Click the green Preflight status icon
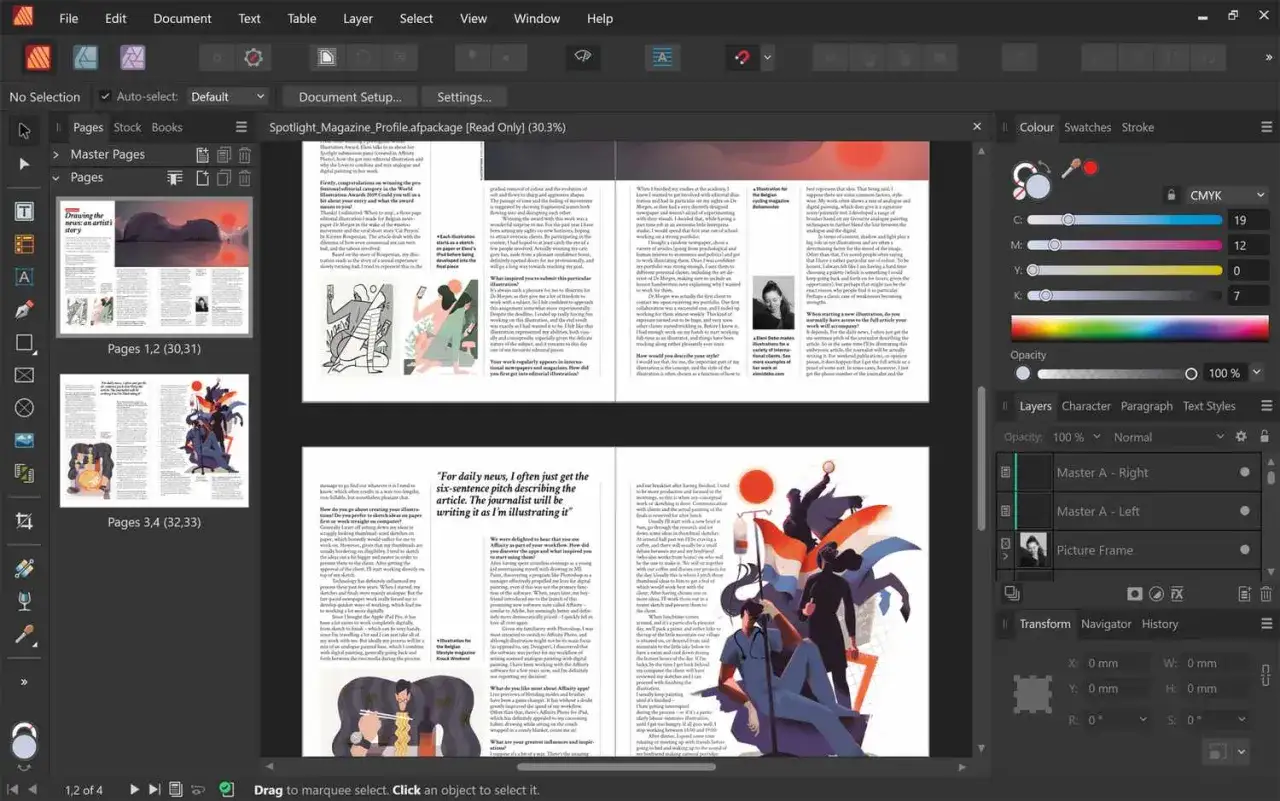The width and height of the screenshot is (1280, 801). click(x=226, y=789)
